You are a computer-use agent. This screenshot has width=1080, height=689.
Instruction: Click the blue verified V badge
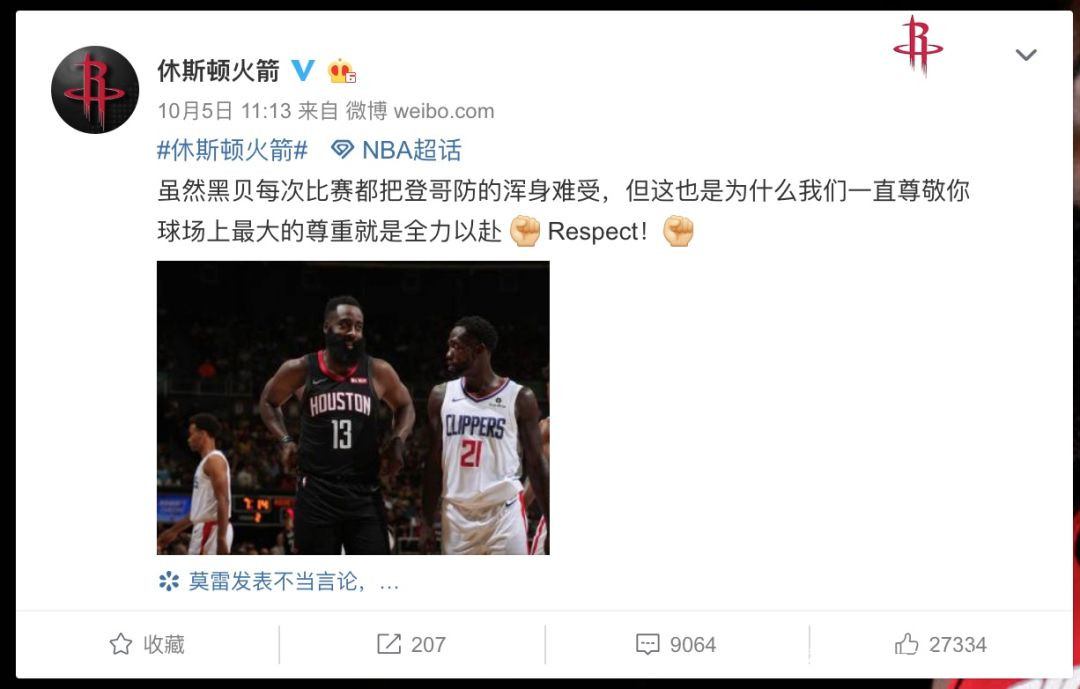click(303, 70)
